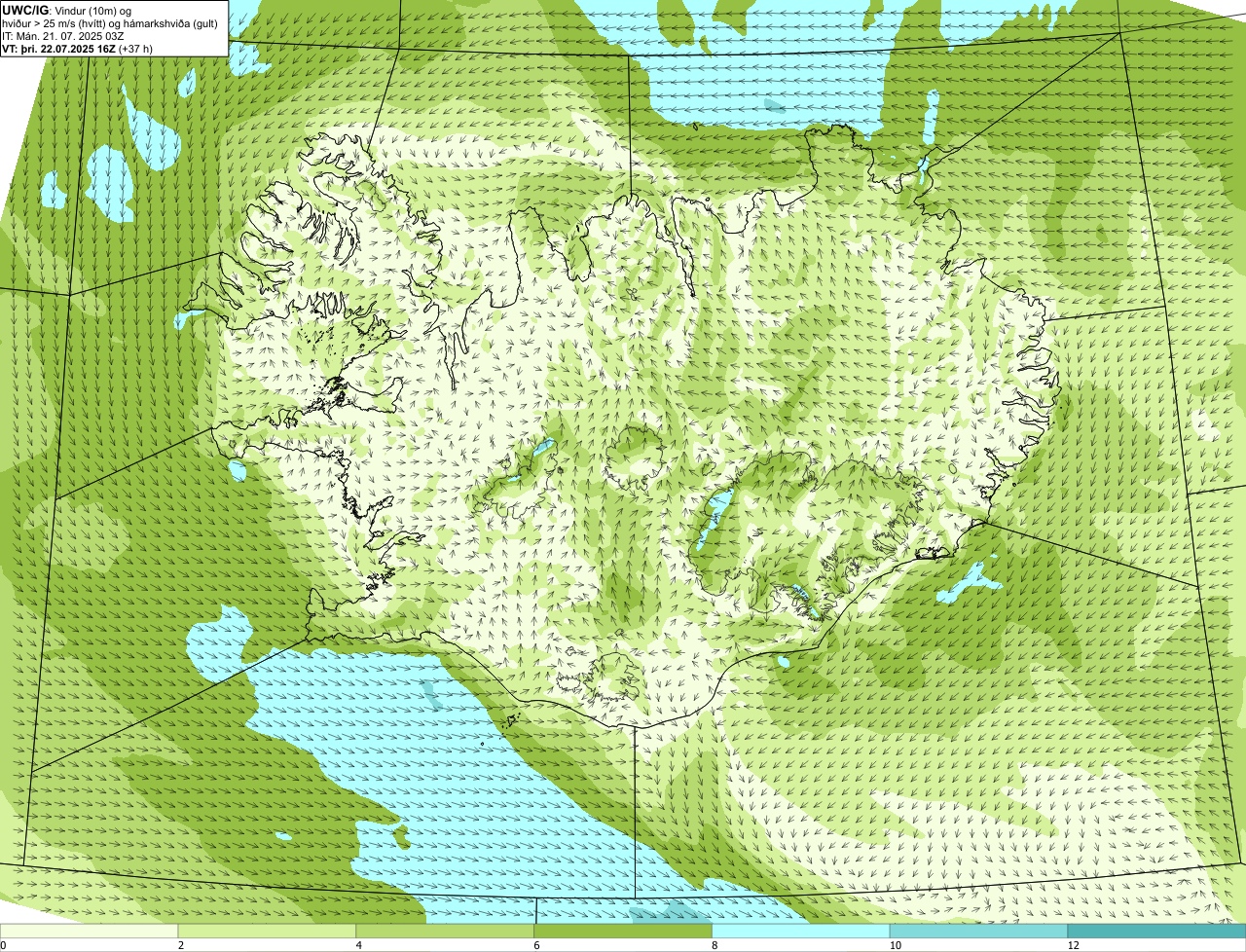Select the dark green 6–8 legend color

[x=624, y=931]
